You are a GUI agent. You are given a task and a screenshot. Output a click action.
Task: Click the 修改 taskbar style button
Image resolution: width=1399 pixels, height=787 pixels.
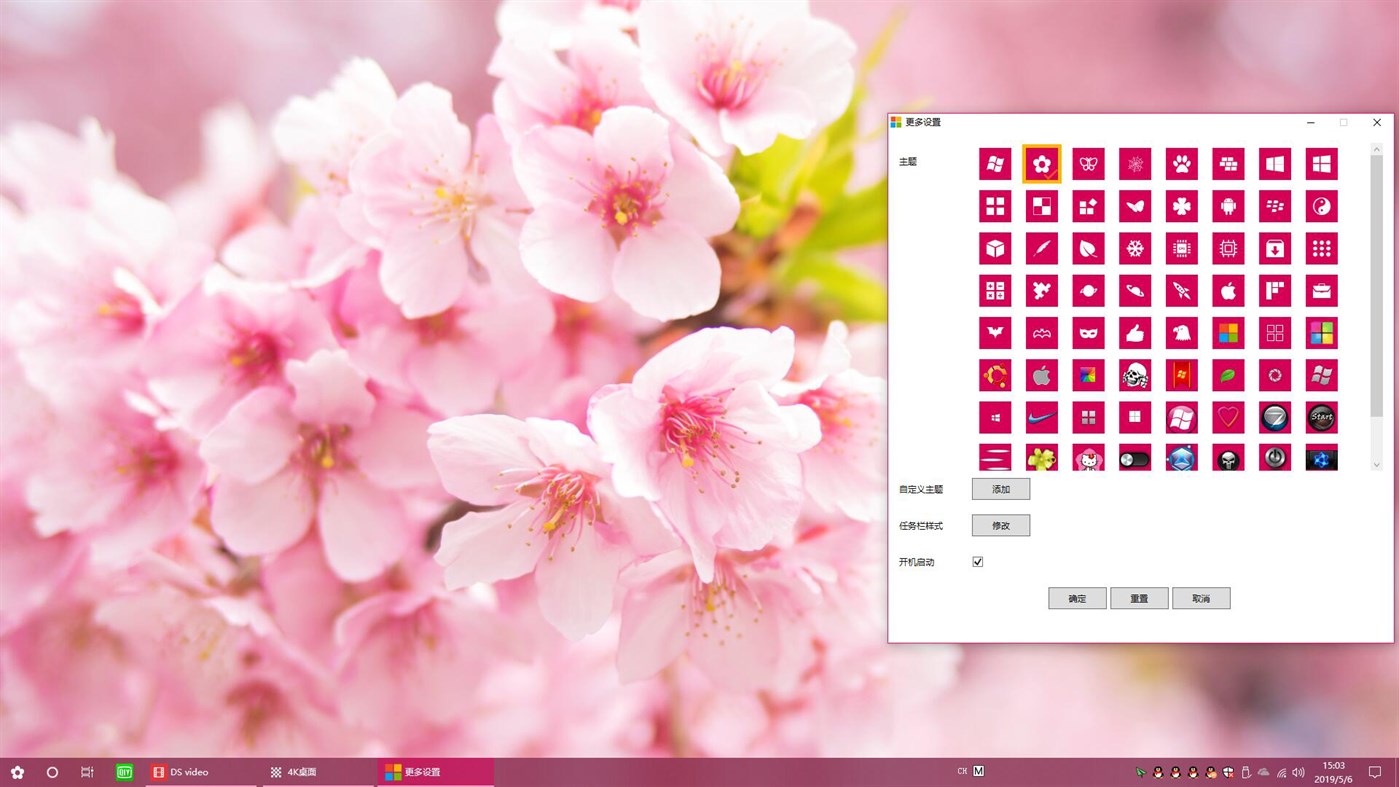[x=1000, y=525]
